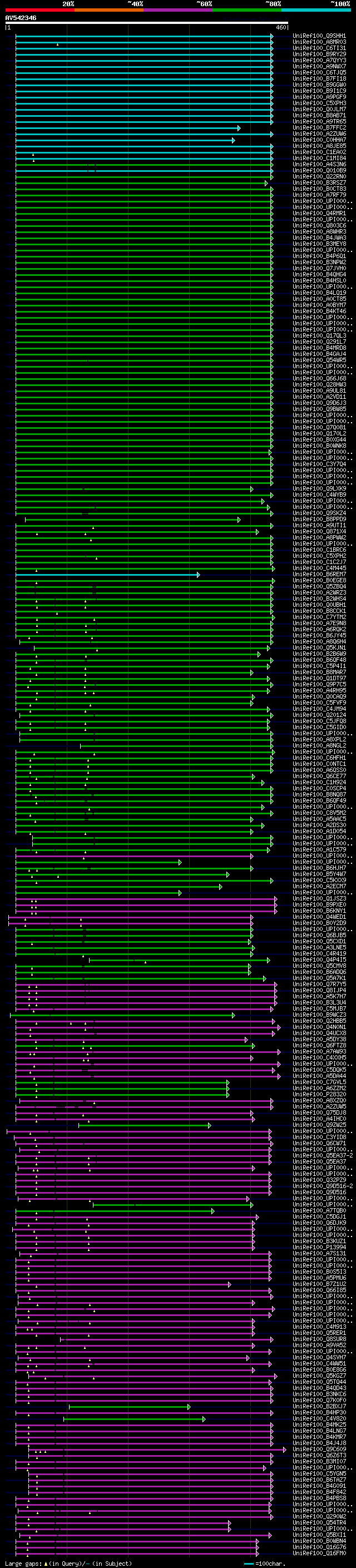Click hit label UniRef100_B4P6Q1

point(319,256)
